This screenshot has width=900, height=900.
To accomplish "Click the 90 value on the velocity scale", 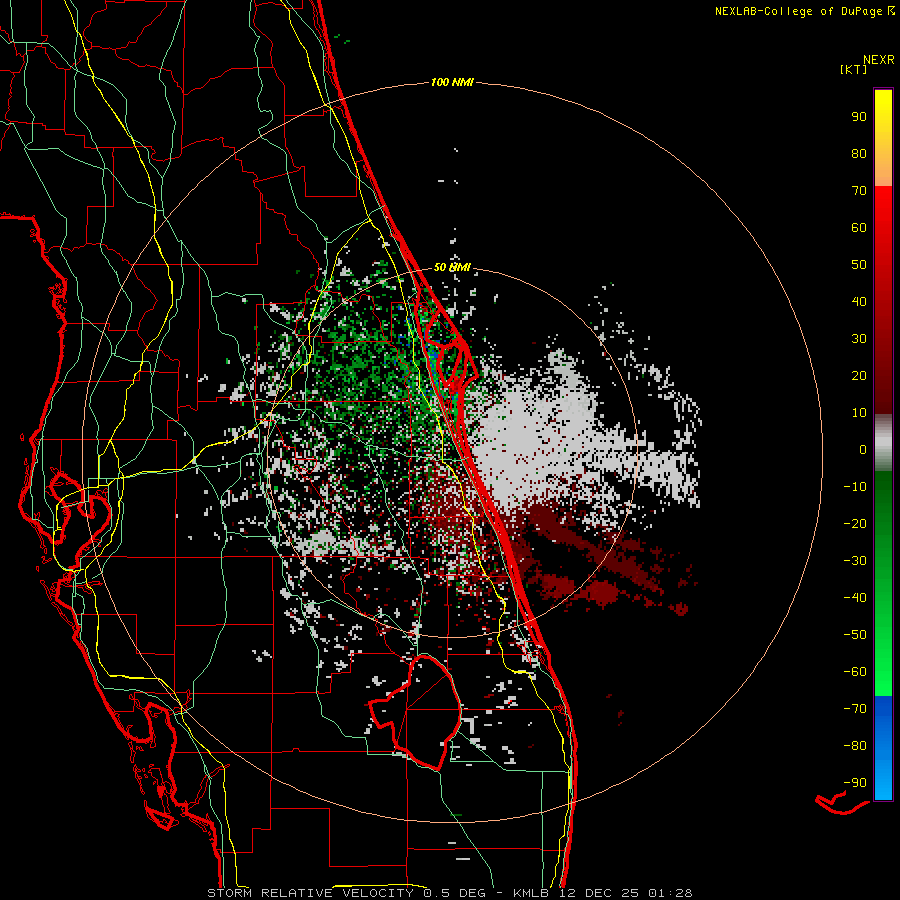I will pos(859,117).
